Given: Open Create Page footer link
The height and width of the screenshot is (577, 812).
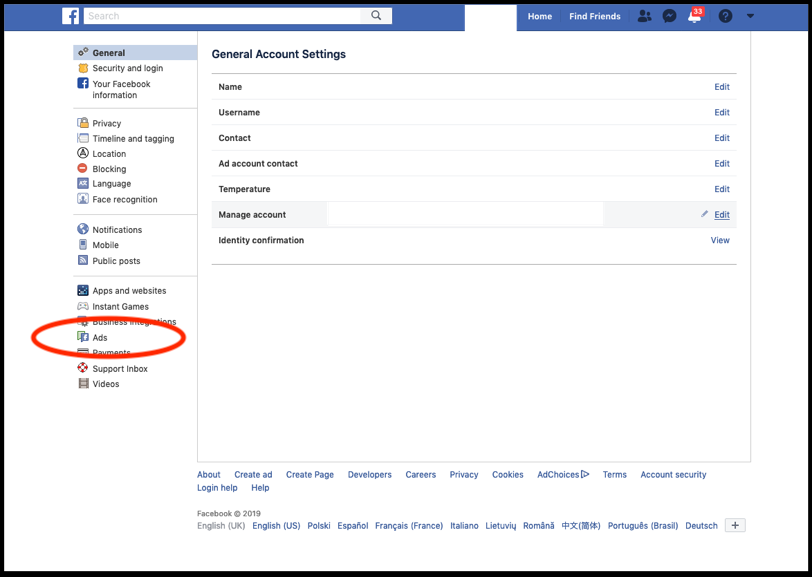Looking at the screenshot, I should click(x=310, y=474).
